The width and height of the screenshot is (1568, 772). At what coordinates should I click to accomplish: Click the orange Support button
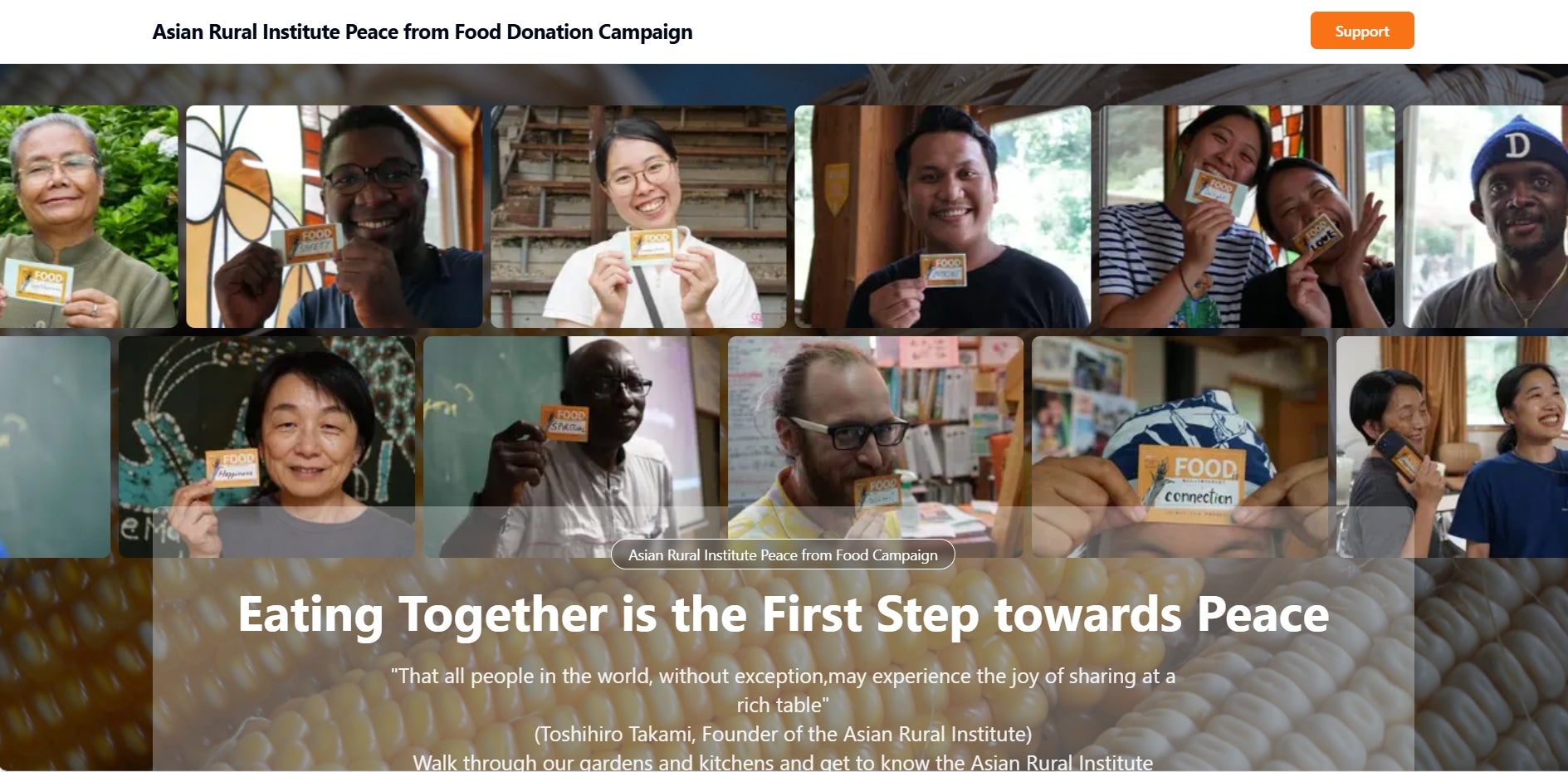(x=1361, y=31)
